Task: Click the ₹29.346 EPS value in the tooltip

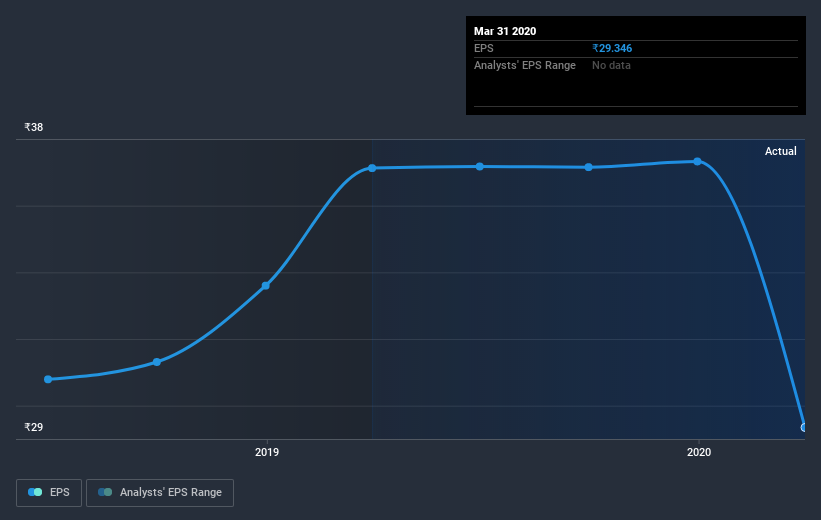Action: coord(612,48)
